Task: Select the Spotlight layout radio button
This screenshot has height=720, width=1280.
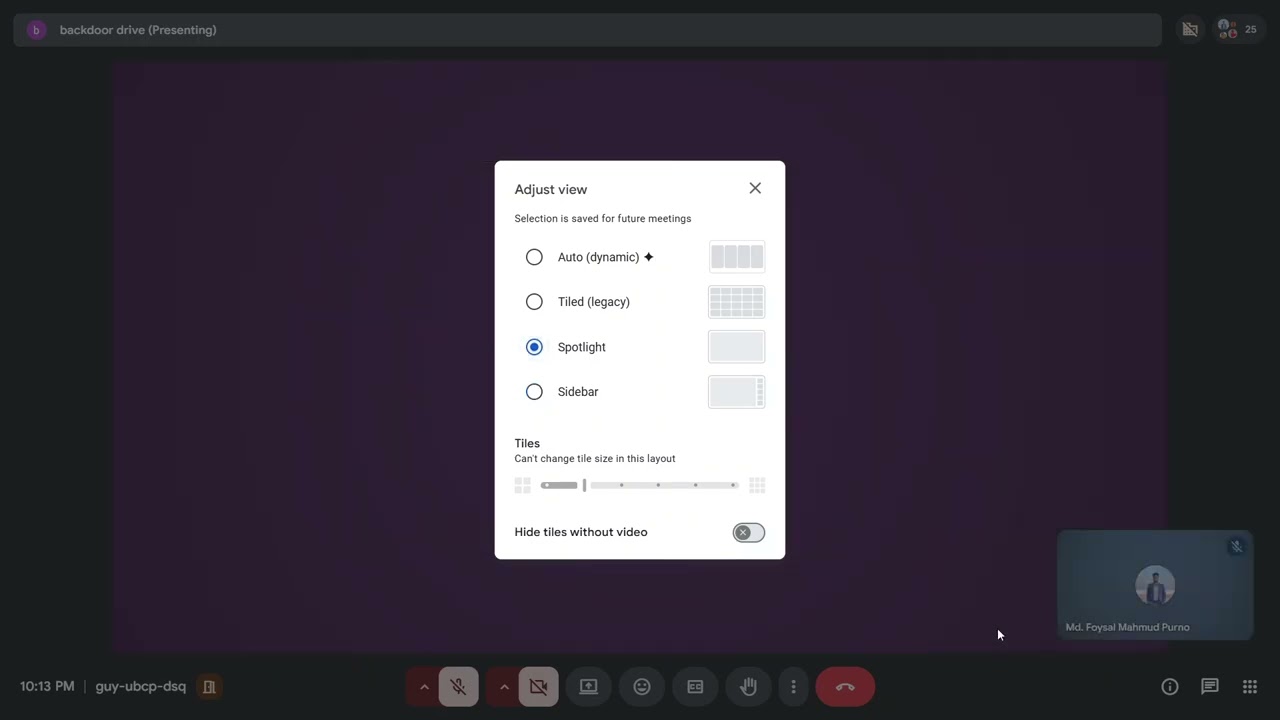Action: (x=534, y=347)
